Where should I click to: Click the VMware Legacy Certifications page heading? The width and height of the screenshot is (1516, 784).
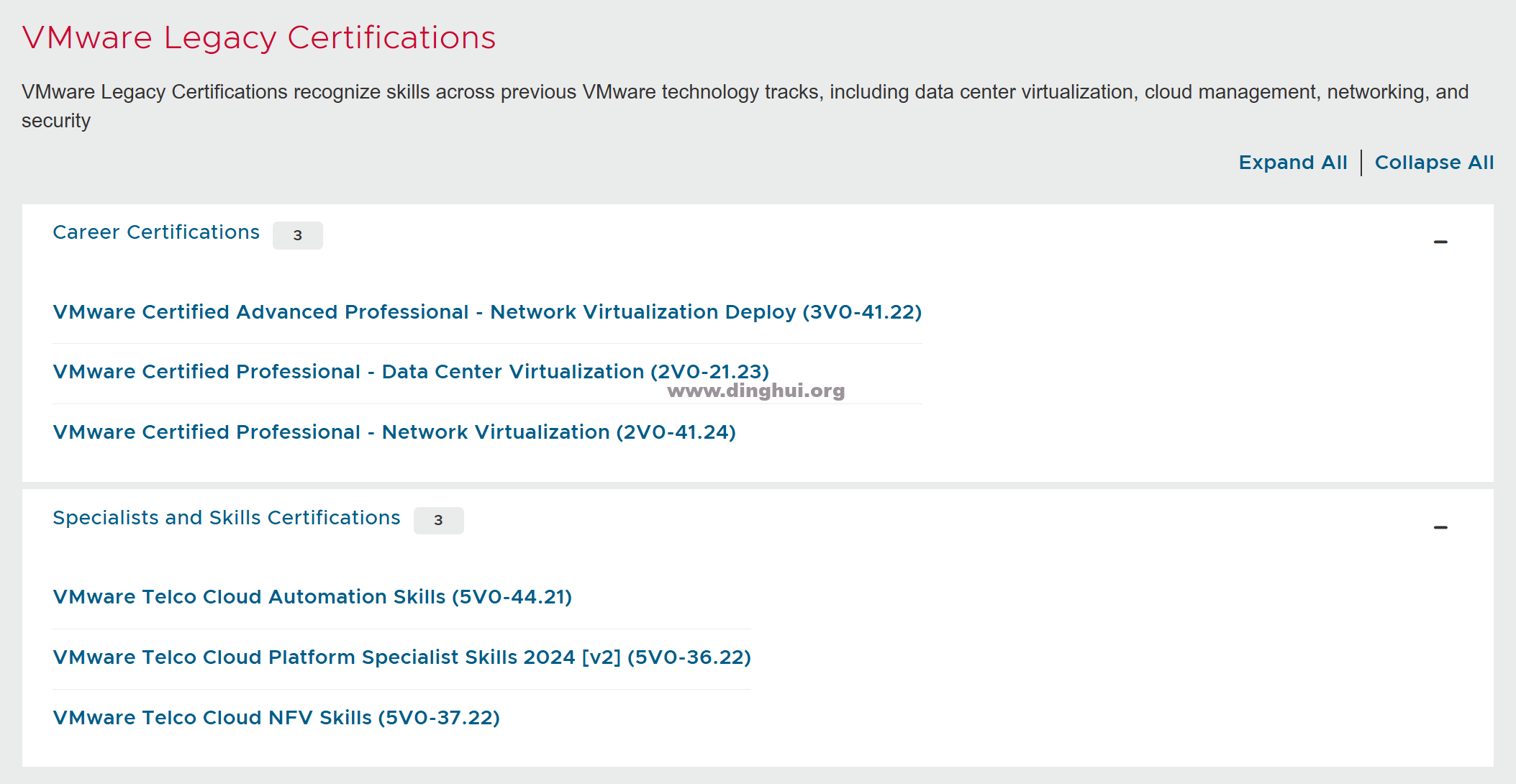click(x=259, y=38)
